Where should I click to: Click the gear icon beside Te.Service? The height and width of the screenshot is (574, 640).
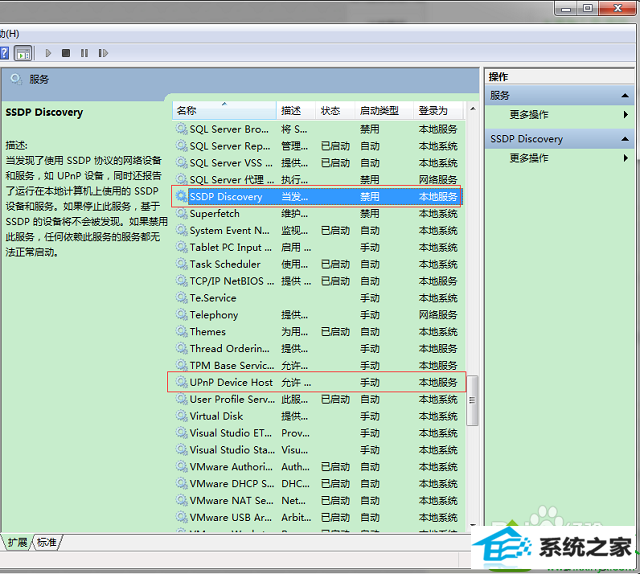click(x=181, y=298)
